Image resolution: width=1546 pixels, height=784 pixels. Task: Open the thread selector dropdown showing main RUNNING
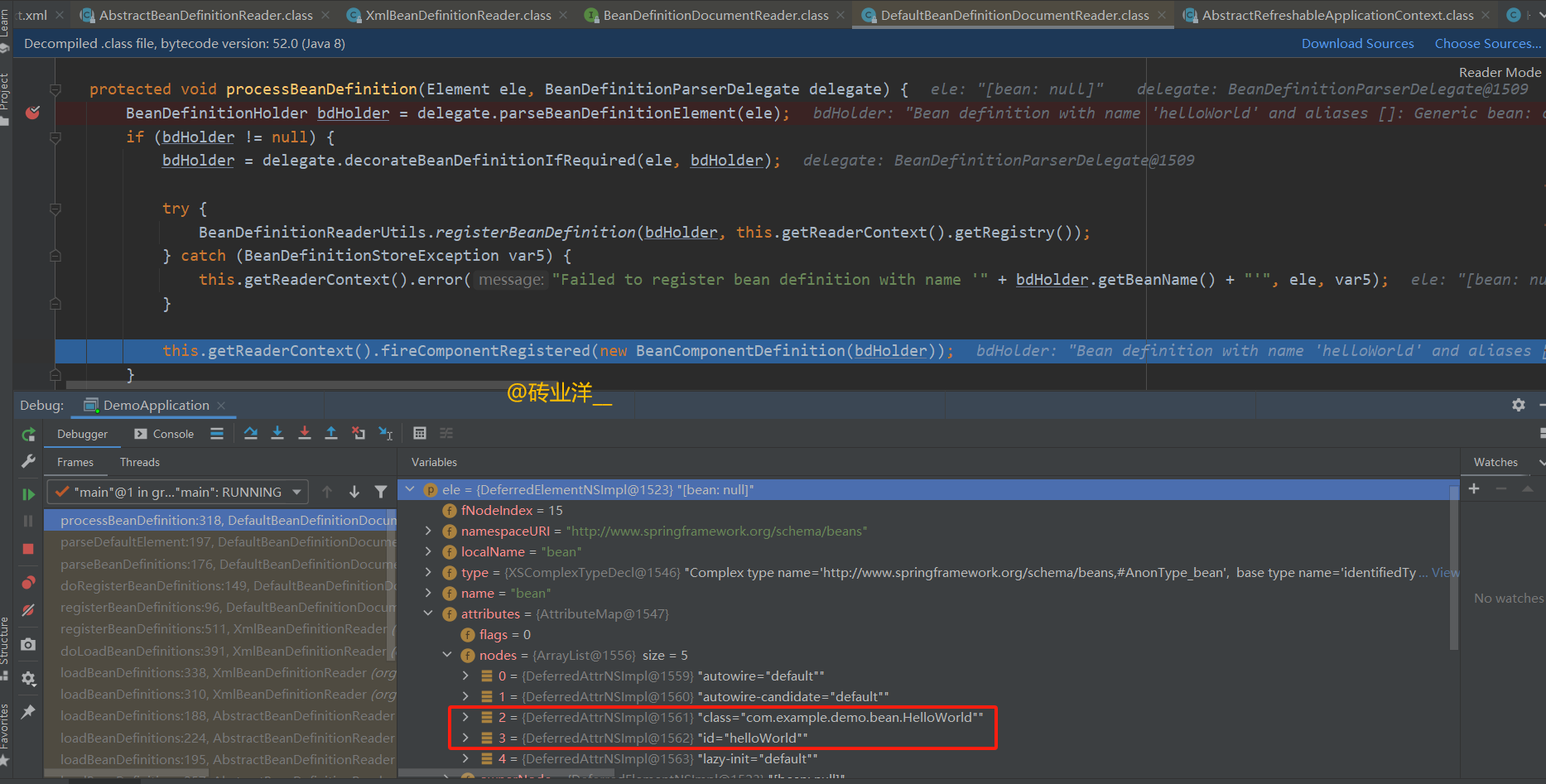click(x=178, y=492)
